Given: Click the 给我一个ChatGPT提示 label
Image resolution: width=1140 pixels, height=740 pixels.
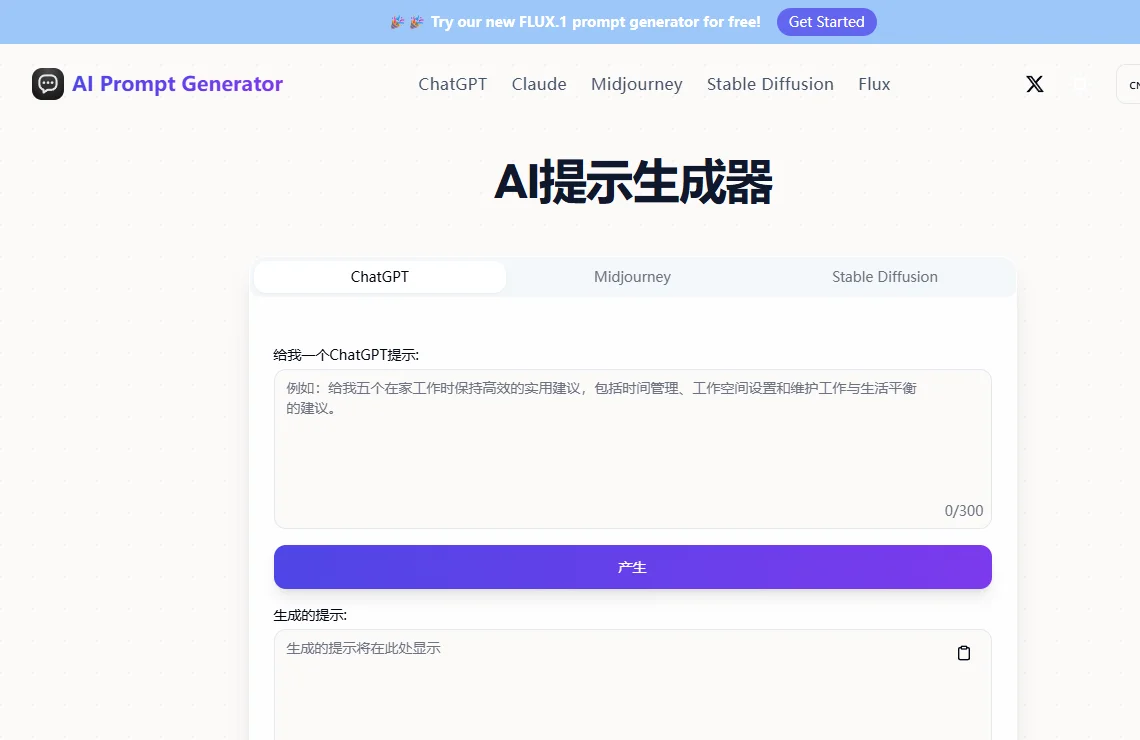Looking at the screenshot, I should (346, 355).
